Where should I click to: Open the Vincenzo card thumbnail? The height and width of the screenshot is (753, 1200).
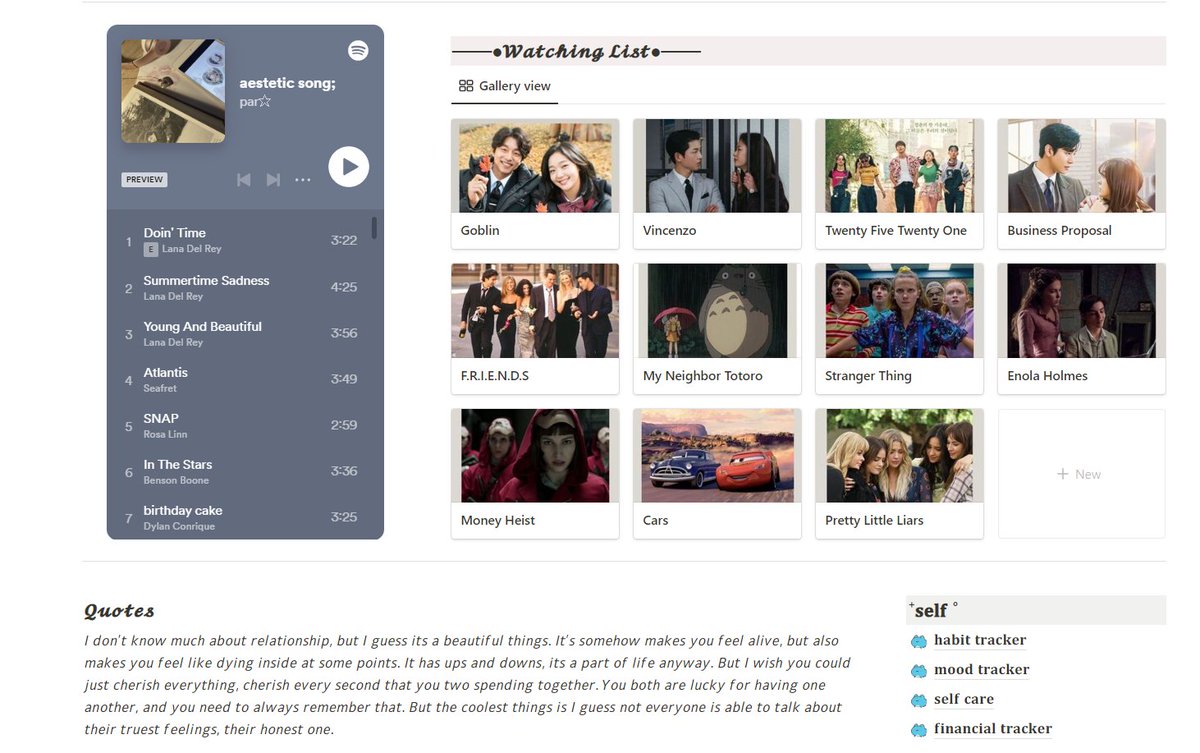(717, 165)
